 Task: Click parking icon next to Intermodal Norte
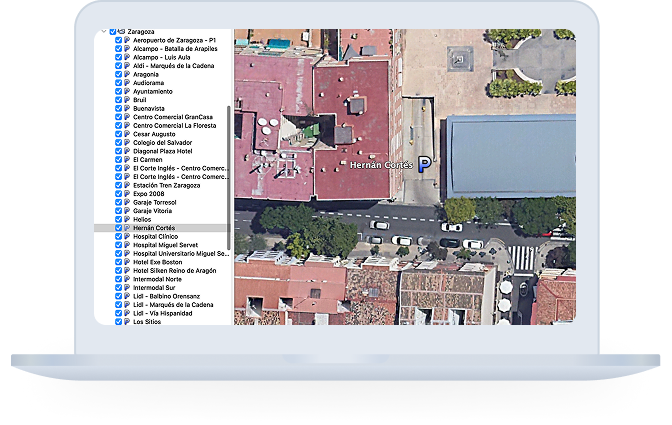(127, 279)
